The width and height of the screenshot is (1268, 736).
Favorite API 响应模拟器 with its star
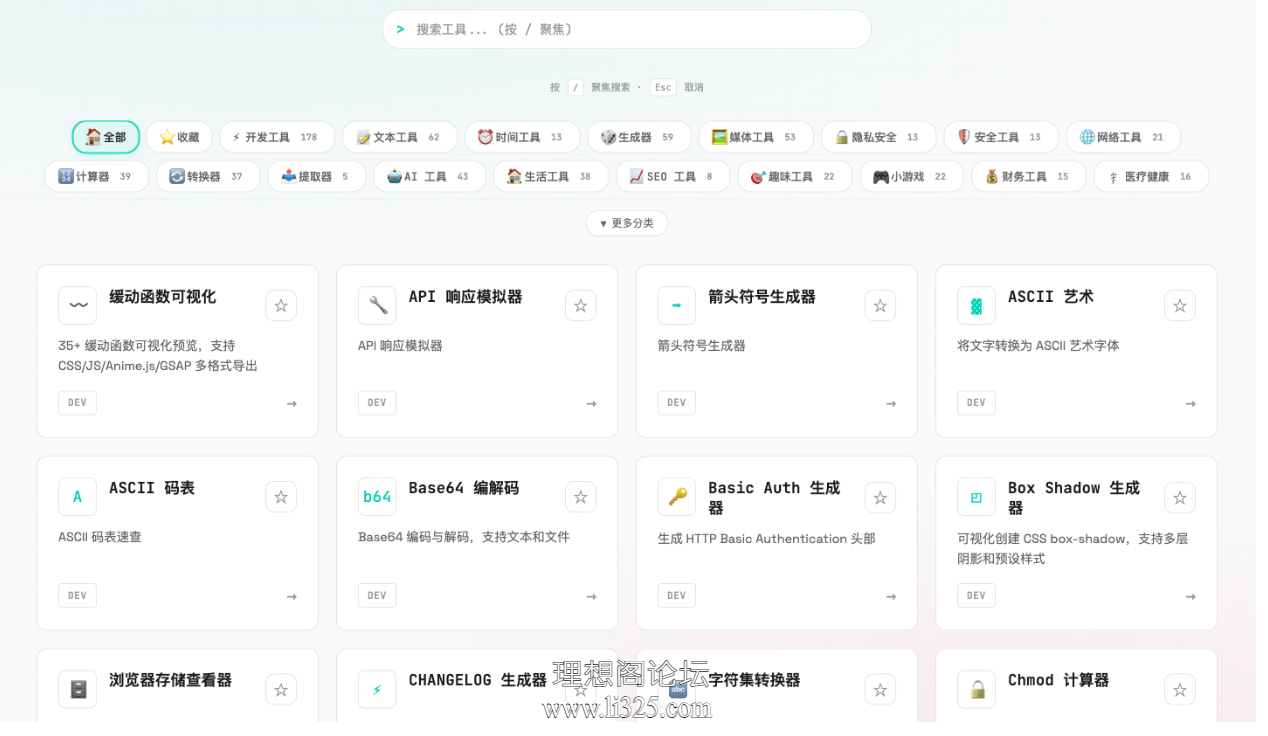click(581, 306)
